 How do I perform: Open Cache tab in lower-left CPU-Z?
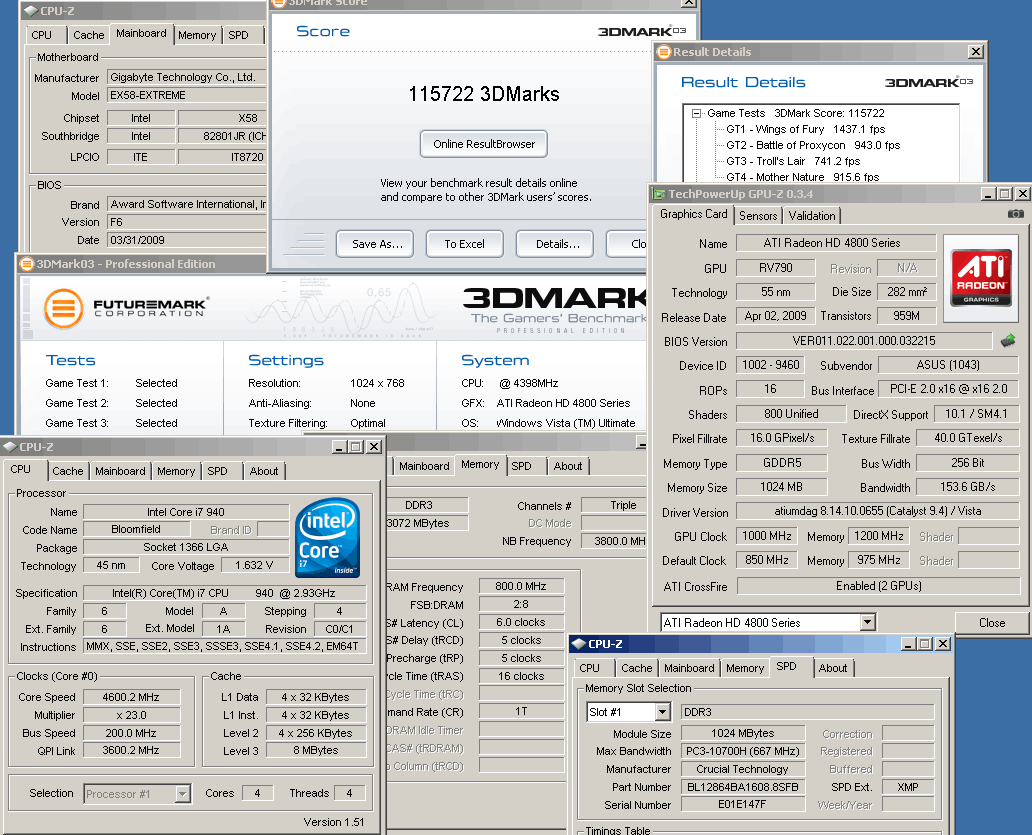(68, 471)
